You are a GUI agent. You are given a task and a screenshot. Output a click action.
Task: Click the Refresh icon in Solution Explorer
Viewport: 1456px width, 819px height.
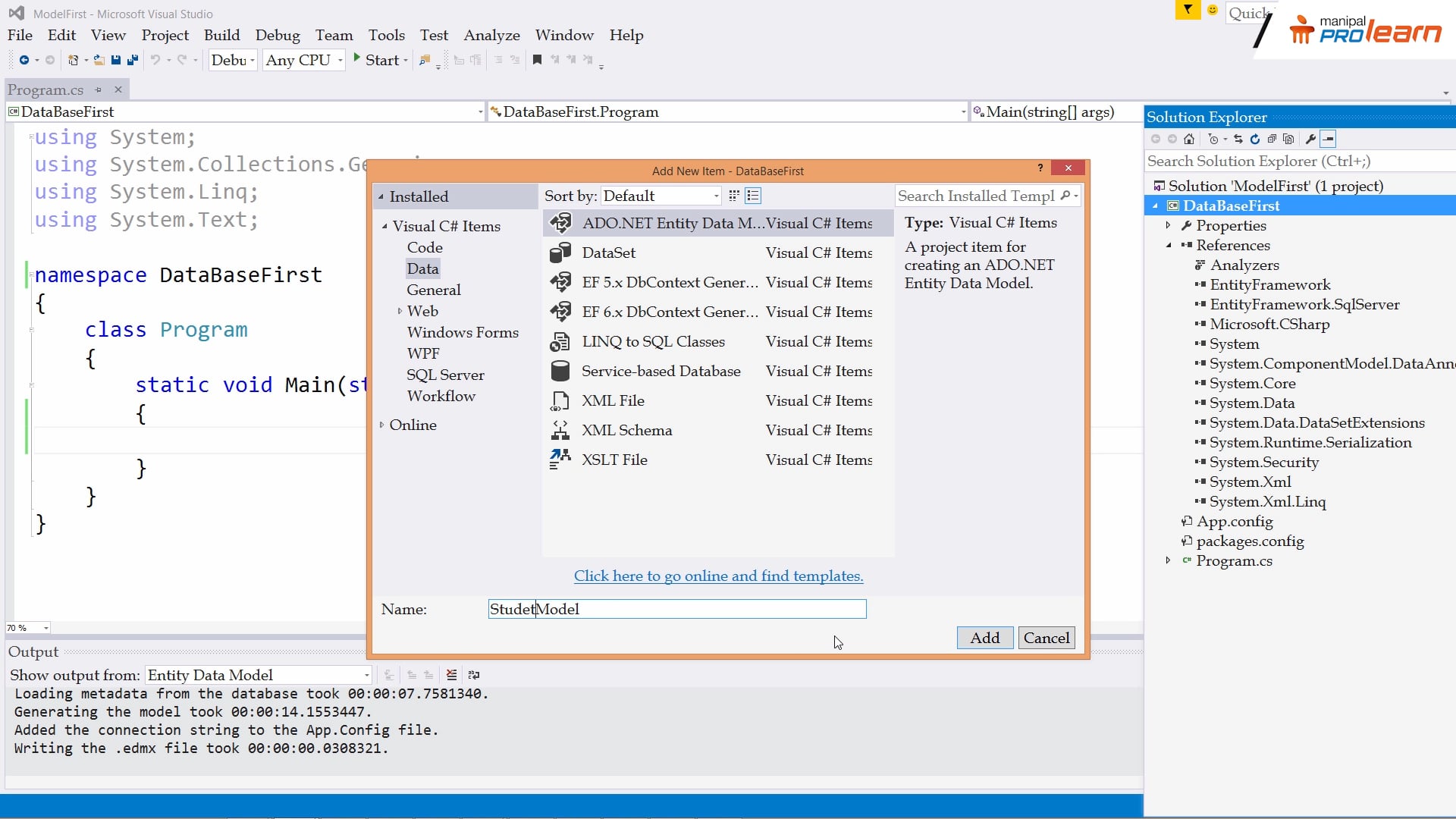(x=1255, y=140)
